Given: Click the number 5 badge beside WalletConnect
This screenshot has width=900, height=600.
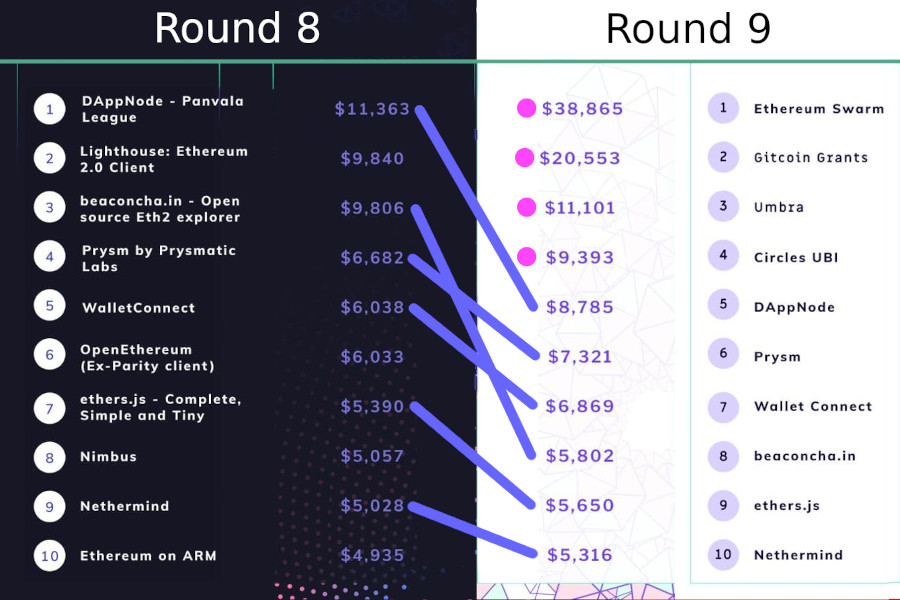Looking at the screenshot, I should coord(50,307).
